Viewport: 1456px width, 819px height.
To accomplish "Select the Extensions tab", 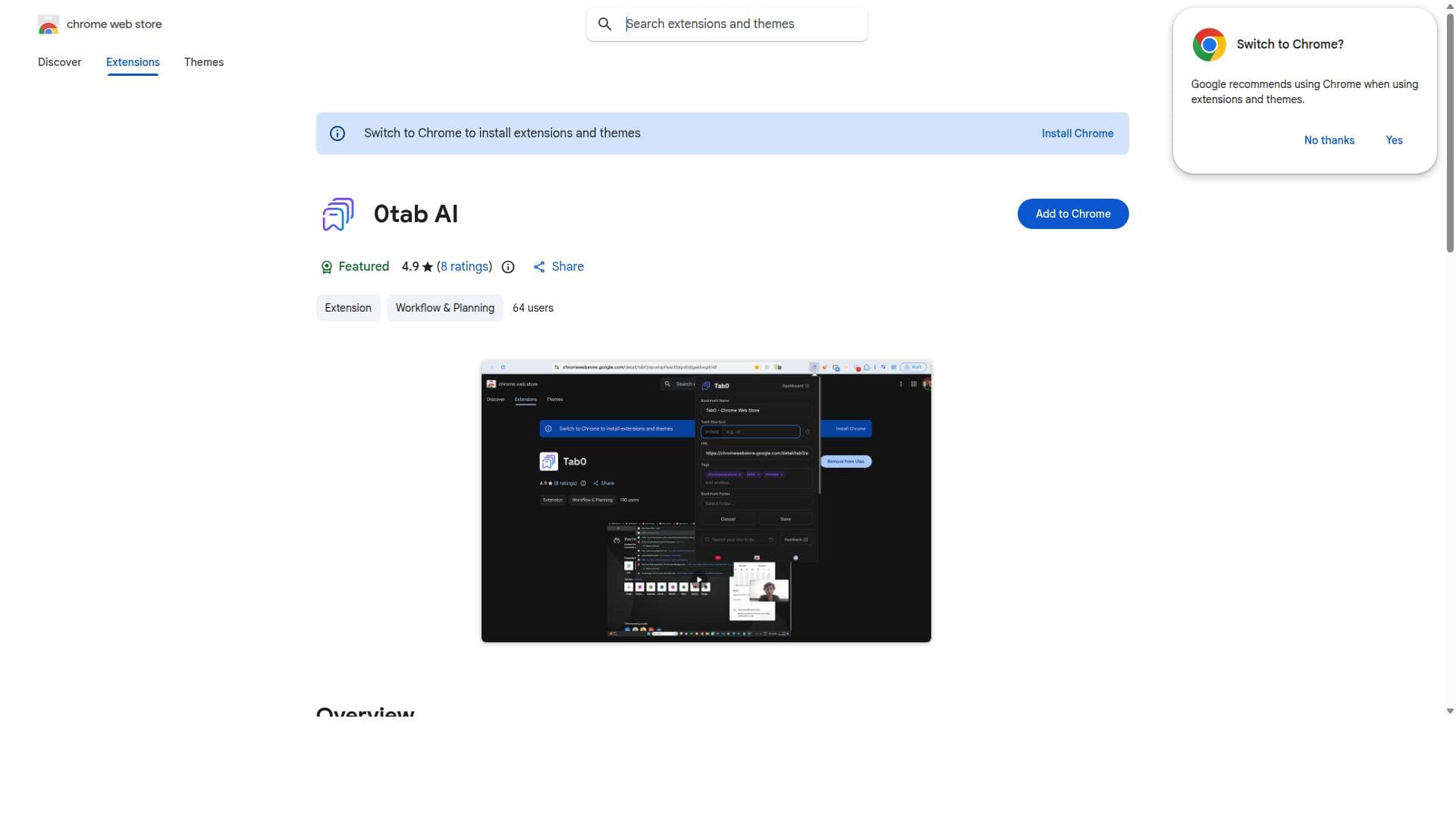I will [x=133, y=62].
